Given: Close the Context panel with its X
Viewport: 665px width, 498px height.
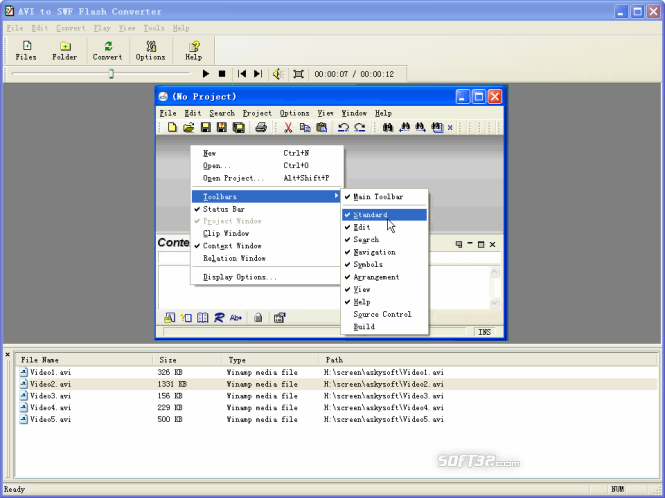Looking at the screenshot, I should (492, 244).
